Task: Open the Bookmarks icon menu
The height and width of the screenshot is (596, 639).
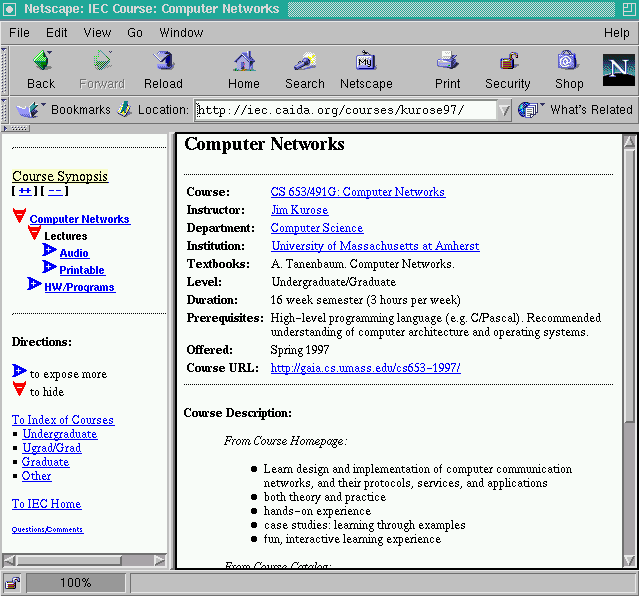Action: click(x=29, y=109)
